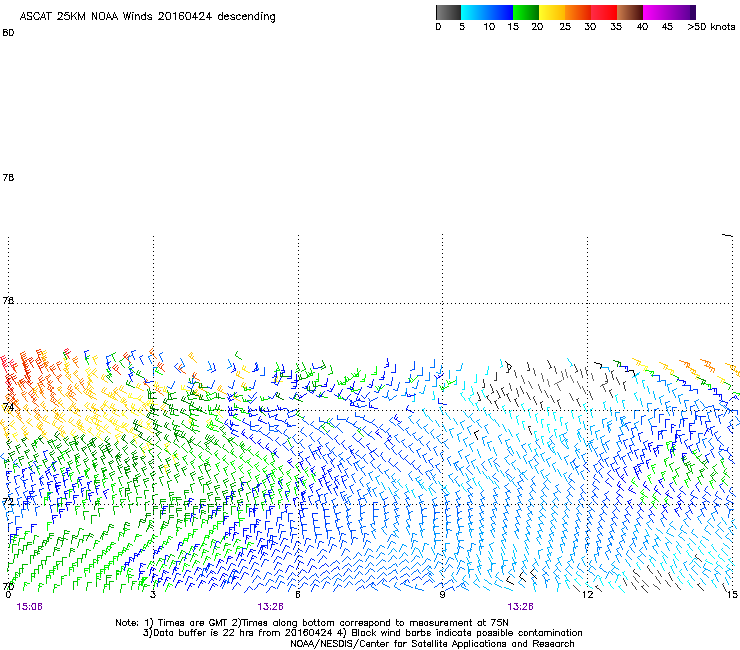This screenshot has width=740, height=650.
Task: Click the purple '15:06' pass time label
Action: coord(29,607)
